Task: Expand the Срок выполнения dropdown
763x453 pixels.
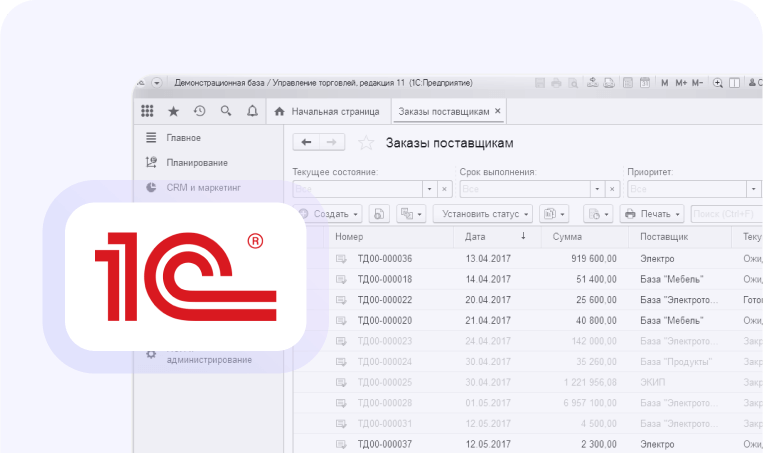Action: click(x=597, y=188)
